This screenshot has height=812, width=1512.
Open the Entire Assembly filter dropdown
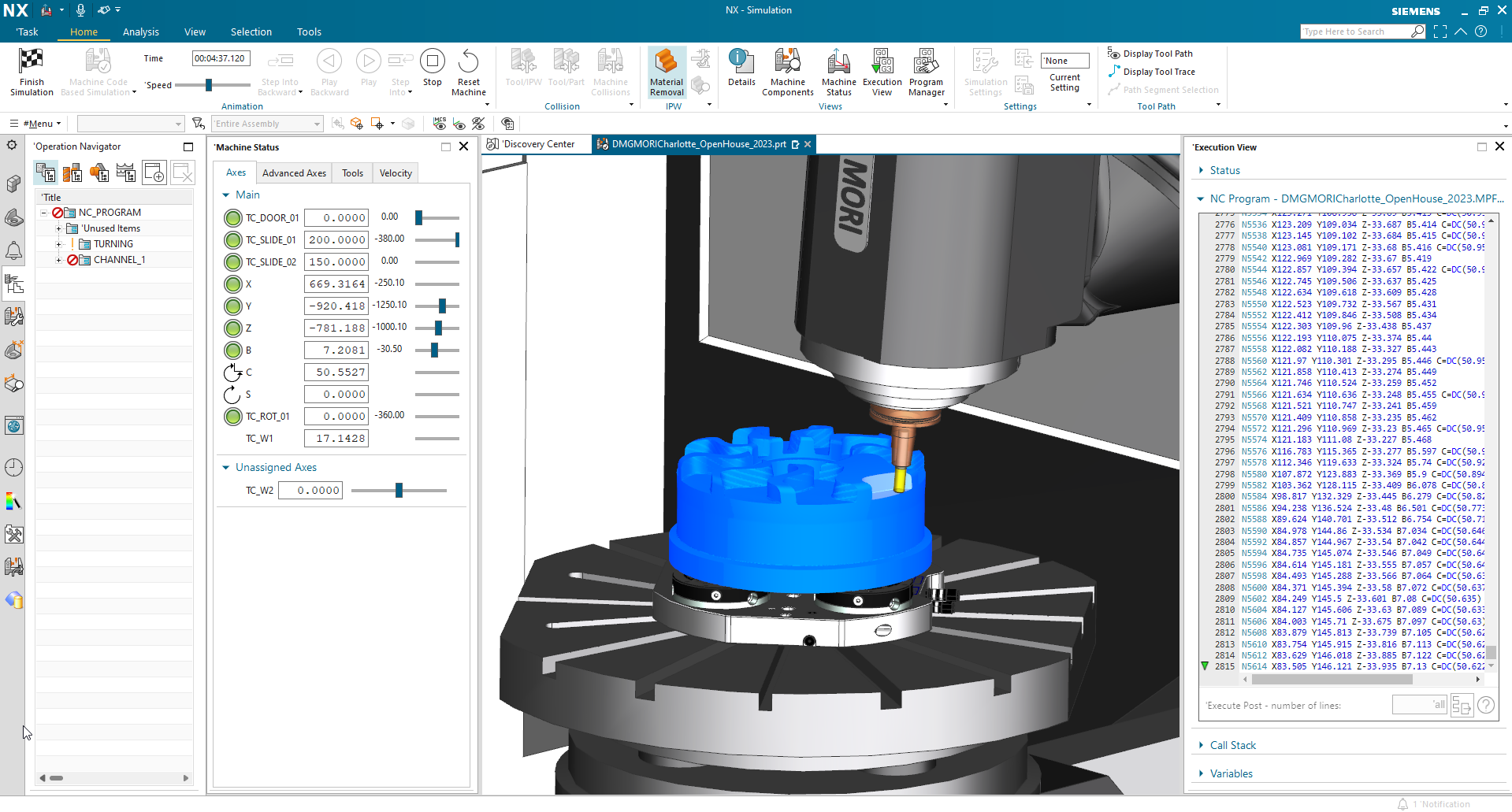tap(268, 124)
